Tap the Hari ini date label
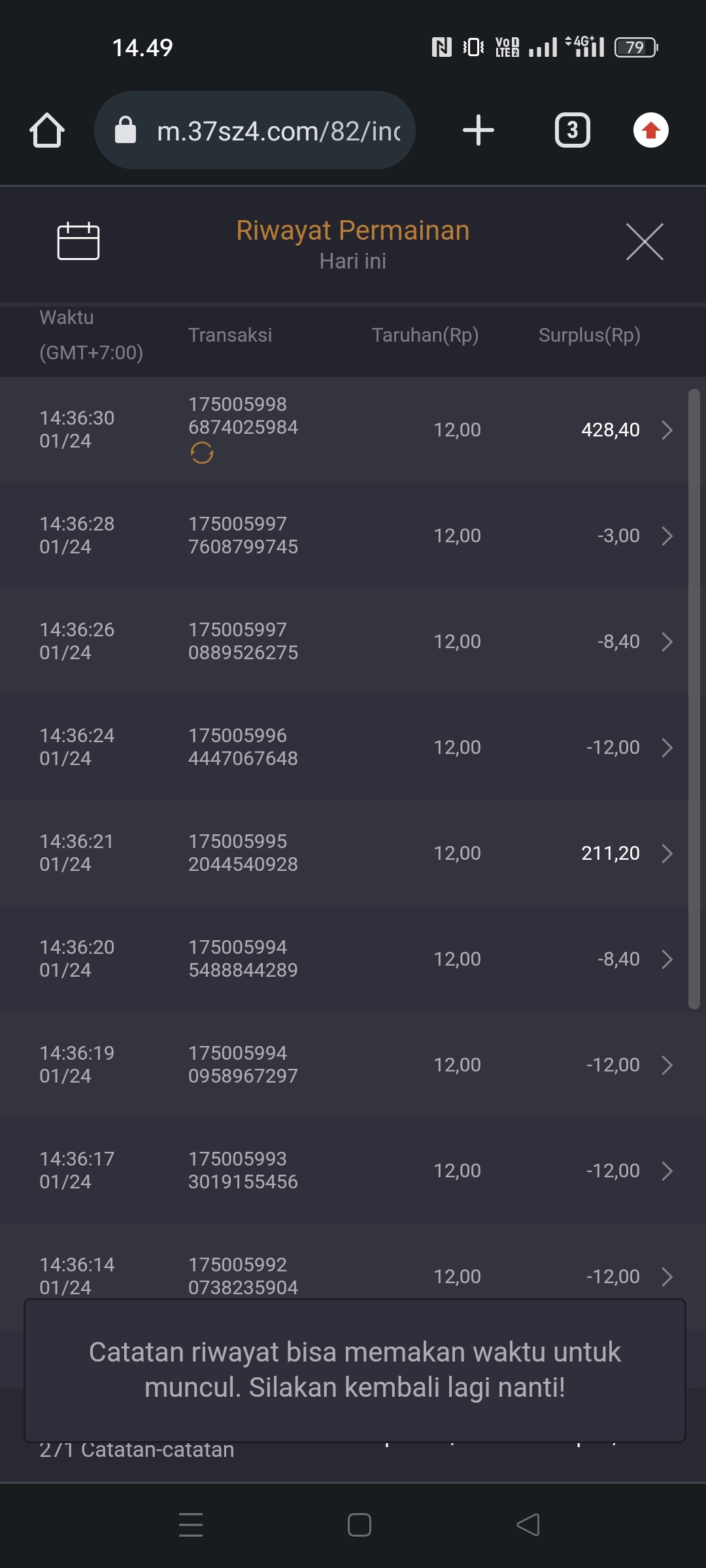Screen dimensions: 706x1568 [353, 261]
